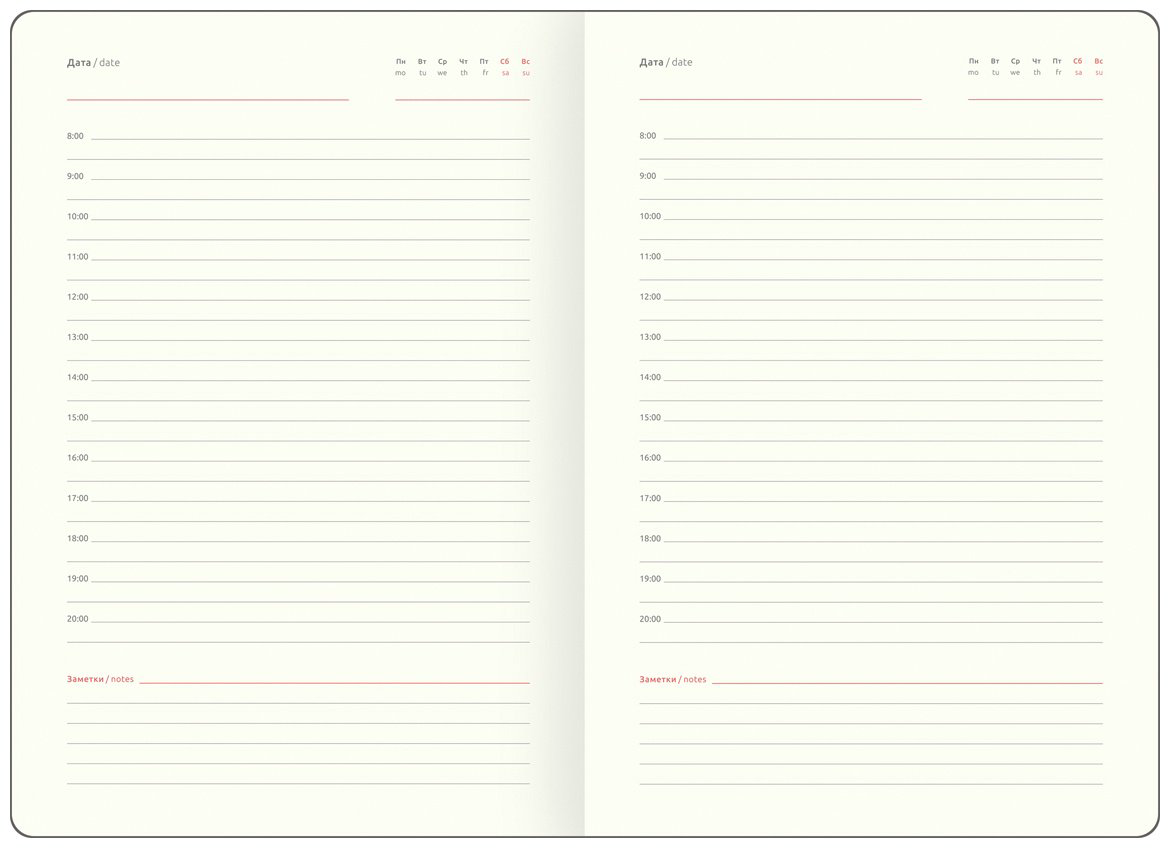
Task: Pick the "16:00" time label on the right page
Action: [x=650, y=458]
